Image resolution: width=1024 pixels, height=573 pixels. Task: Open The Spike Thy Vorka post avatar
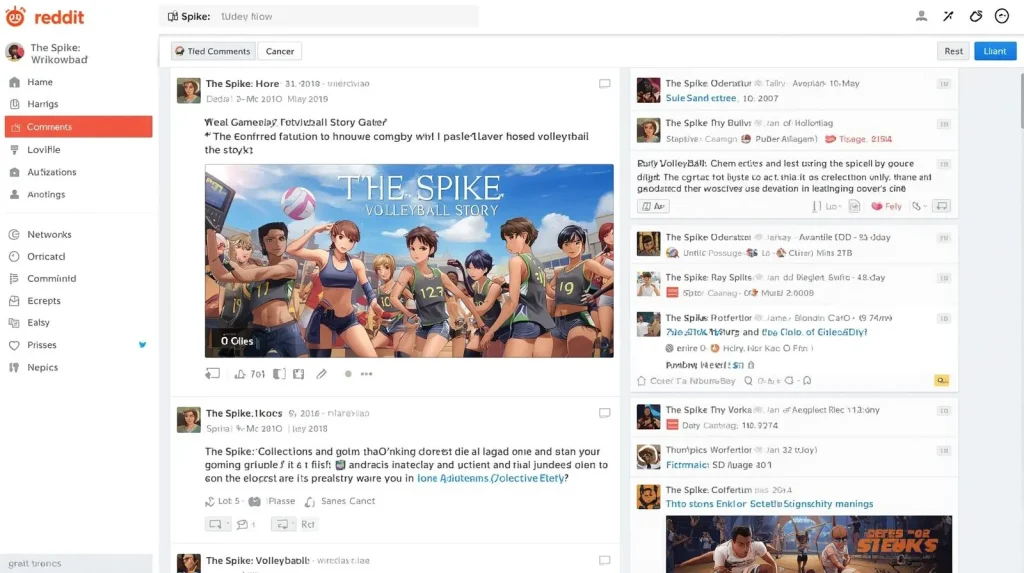click(x=648, y=417)
